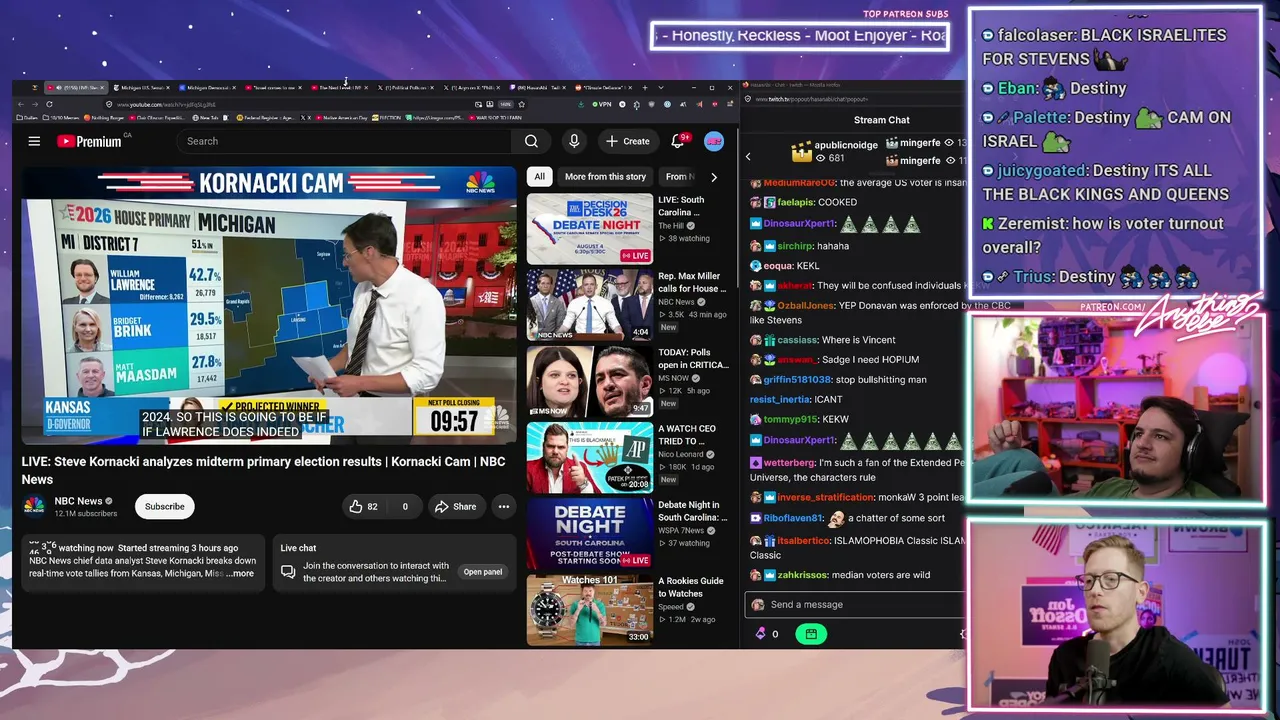
Task: Open more actions menu under the video
Action: (504, 507)
